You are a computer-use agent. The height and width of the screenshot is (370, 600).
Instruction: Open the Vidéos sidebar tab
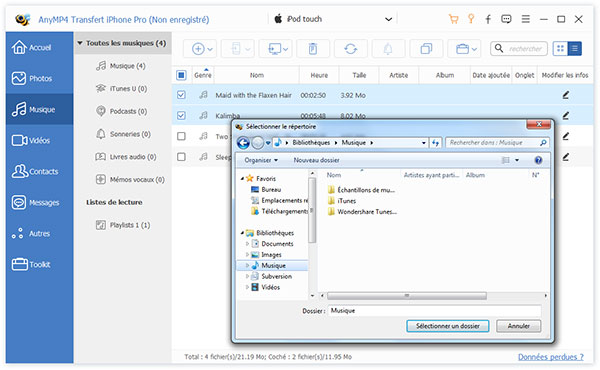tap(39, 140)
